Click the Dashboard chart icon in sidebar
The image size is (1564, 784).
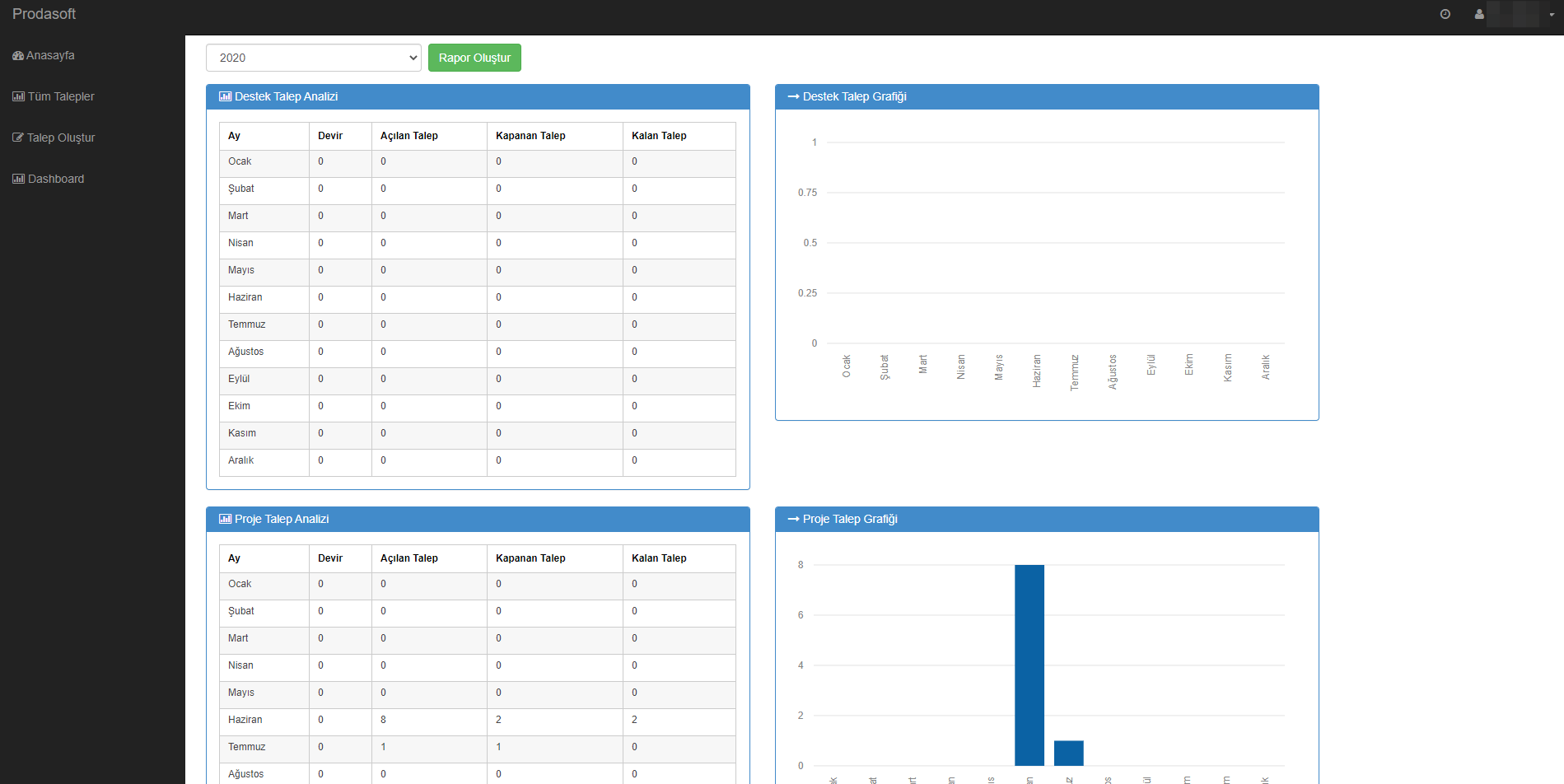[x=18, y=180]
